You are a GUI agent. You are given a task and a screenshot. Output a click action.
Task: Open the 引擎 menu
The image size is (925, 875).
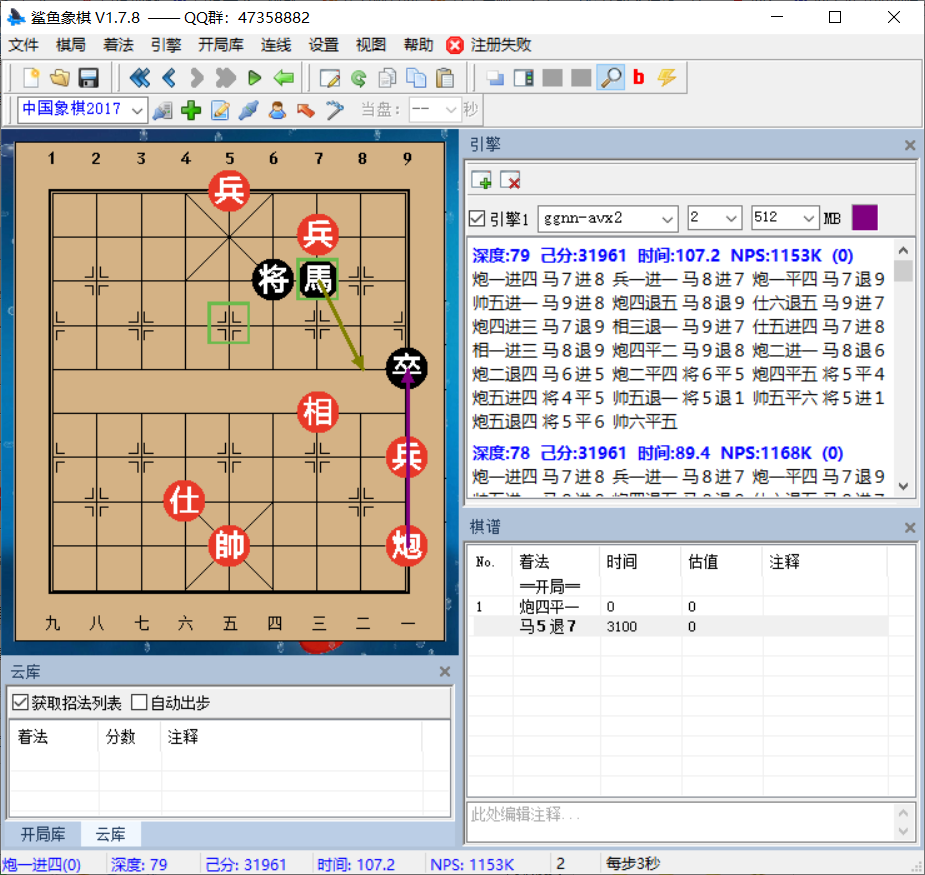(x=166, y=45)
